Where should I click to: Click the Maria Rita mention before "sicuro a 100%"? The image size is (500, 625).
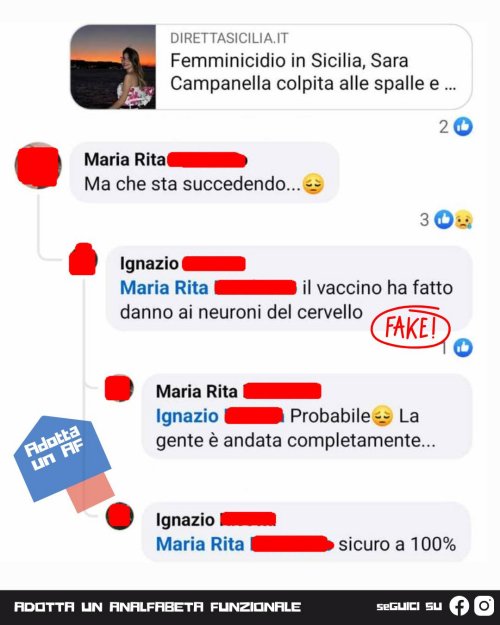[x=200, y=544]
